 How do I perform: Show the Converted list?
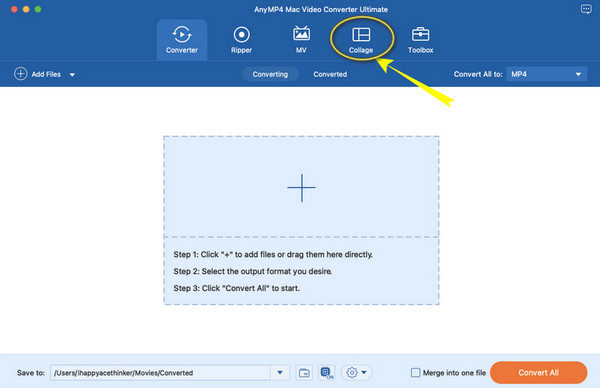[330, 74]
